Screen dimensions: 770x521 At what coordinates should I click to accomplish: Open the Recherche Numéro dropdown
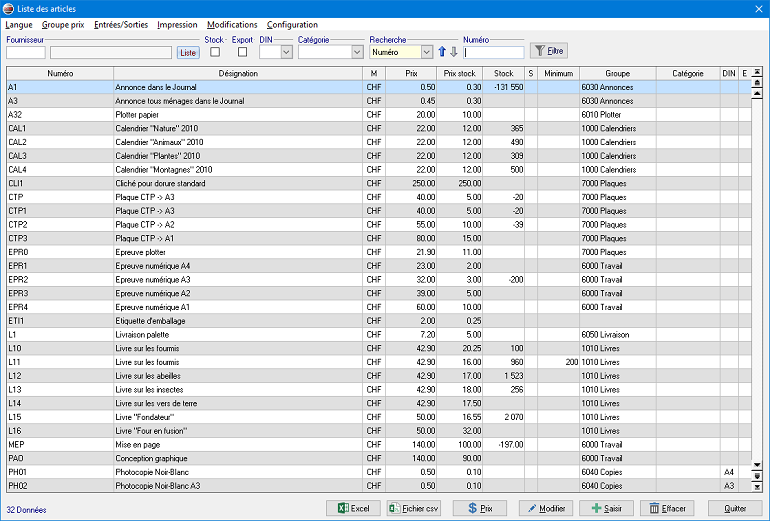[x=427, y=52]
